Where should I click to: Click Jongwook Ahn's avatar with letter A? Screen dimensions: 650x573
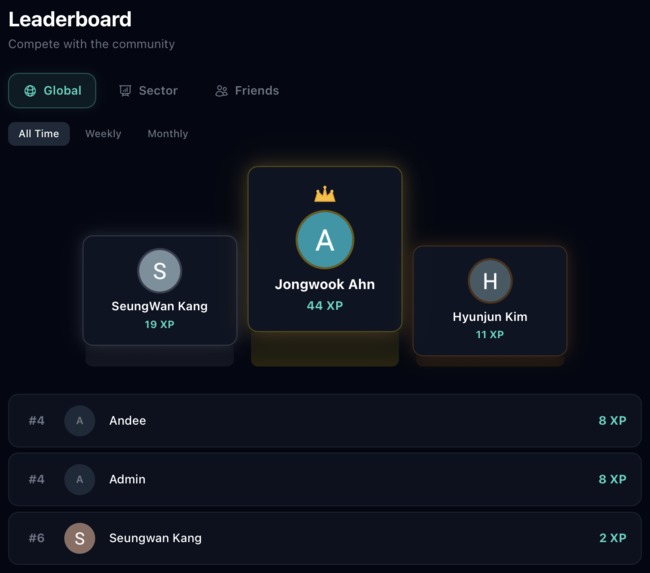325,240
